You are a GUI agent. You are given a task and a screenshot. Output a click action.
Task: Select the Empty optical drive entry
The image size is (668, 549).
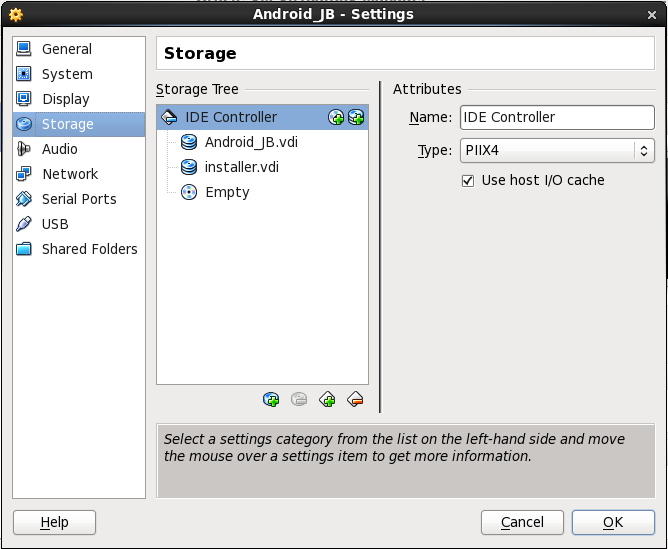[x=227, y=192]
